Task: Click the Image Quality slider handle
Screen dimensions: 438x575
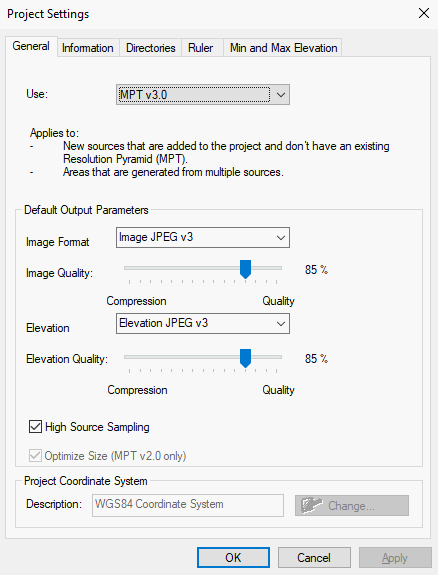Action: click(x=245, y=269)
